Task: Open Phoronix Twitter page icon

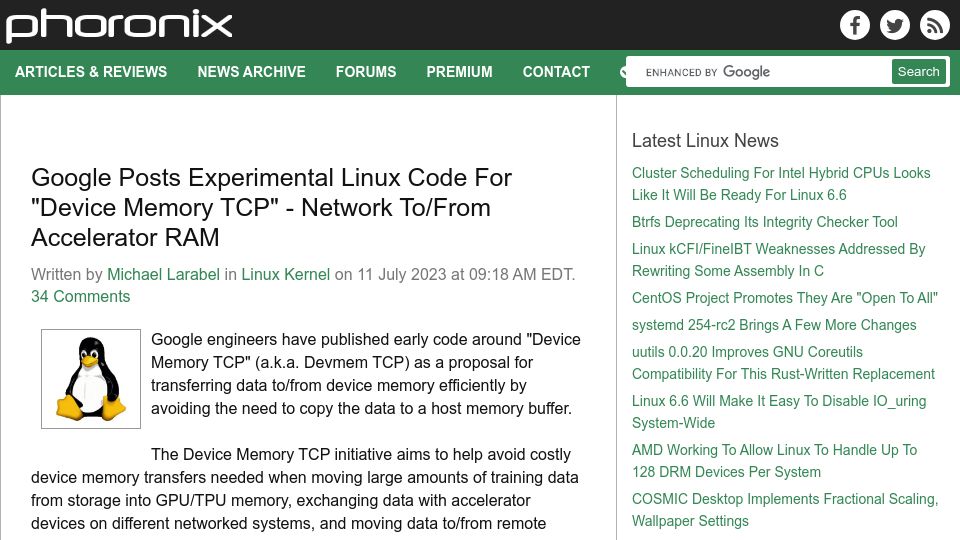Action: [x=894, y=25]
